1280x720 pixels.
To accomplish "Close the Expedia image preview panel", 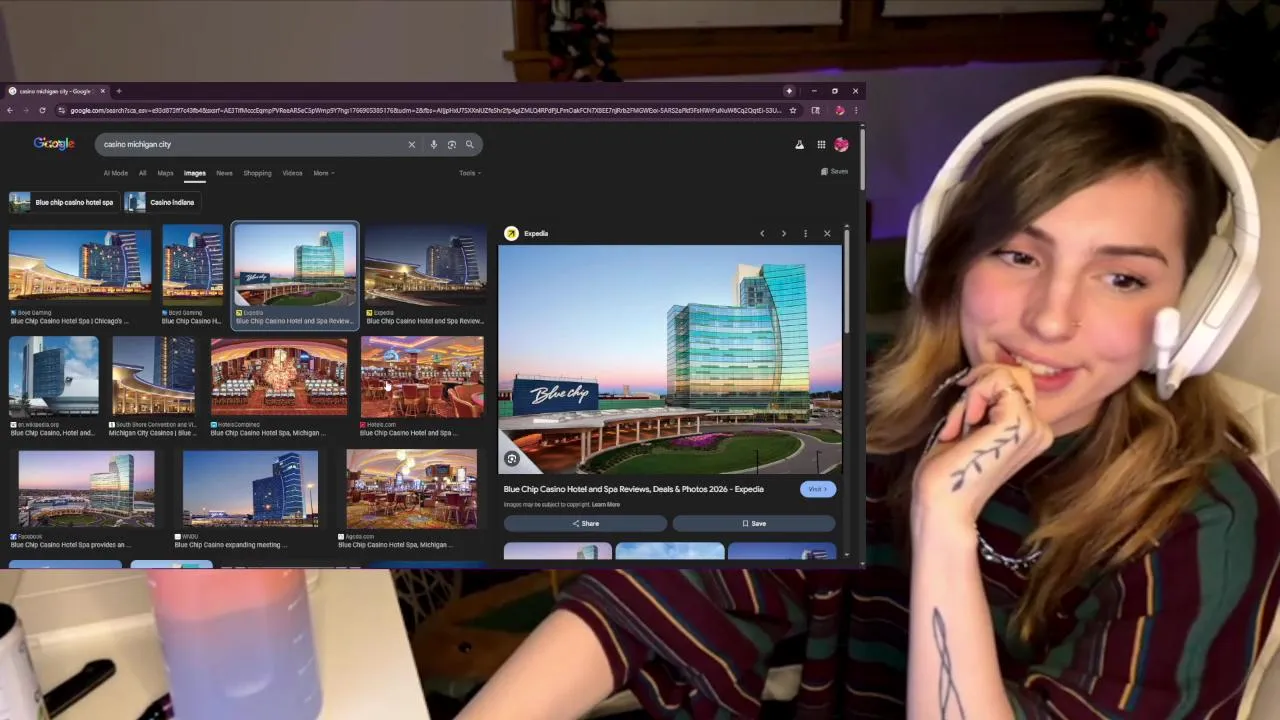I will point(827,234).
